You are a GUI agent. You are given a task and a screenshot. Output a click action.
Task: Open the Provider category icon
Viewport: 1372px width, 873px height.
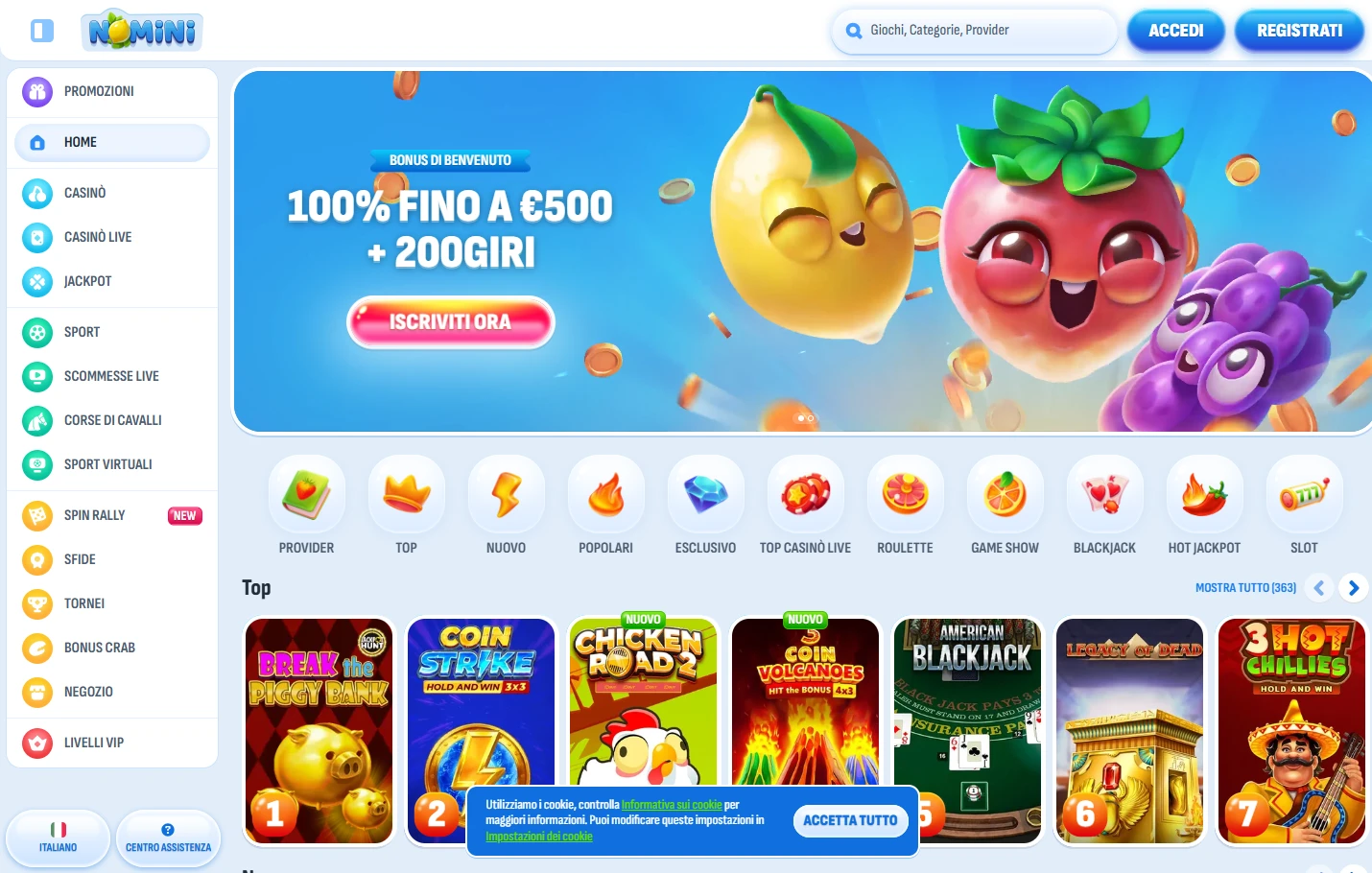click(307, 494)
